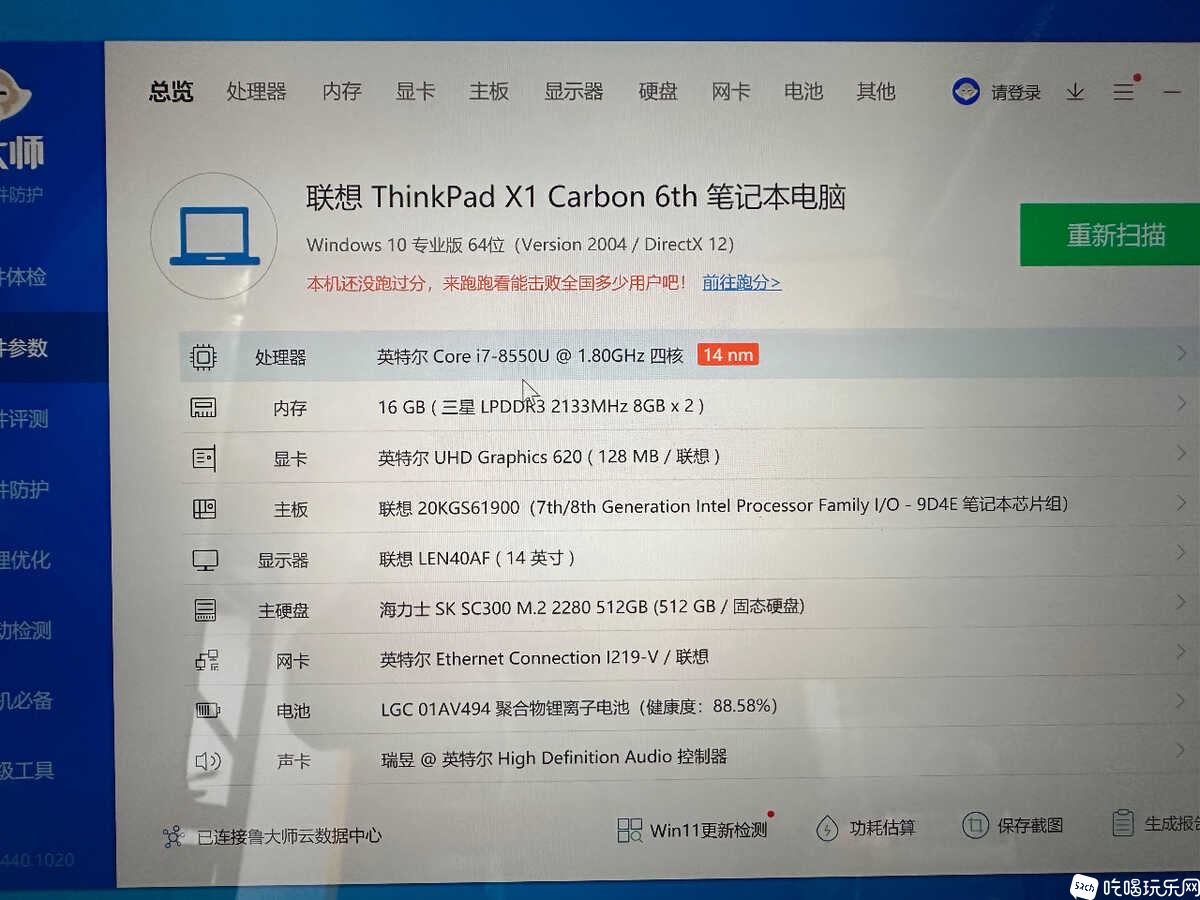The image size is (1200, 900).
Task: Select the 主板 tab
Action: [x=489, y=92]
